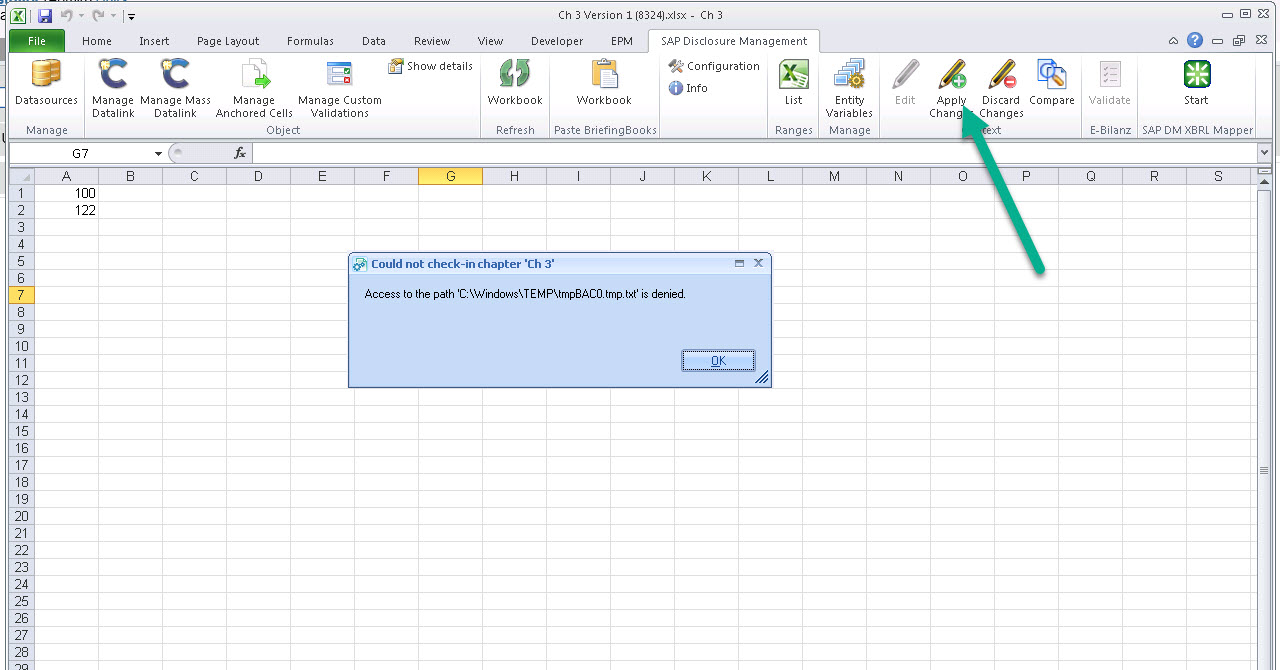This screenshot has width=1280, height=670.
Task: Click the Name Box showing G7
Action: (80, 154)
